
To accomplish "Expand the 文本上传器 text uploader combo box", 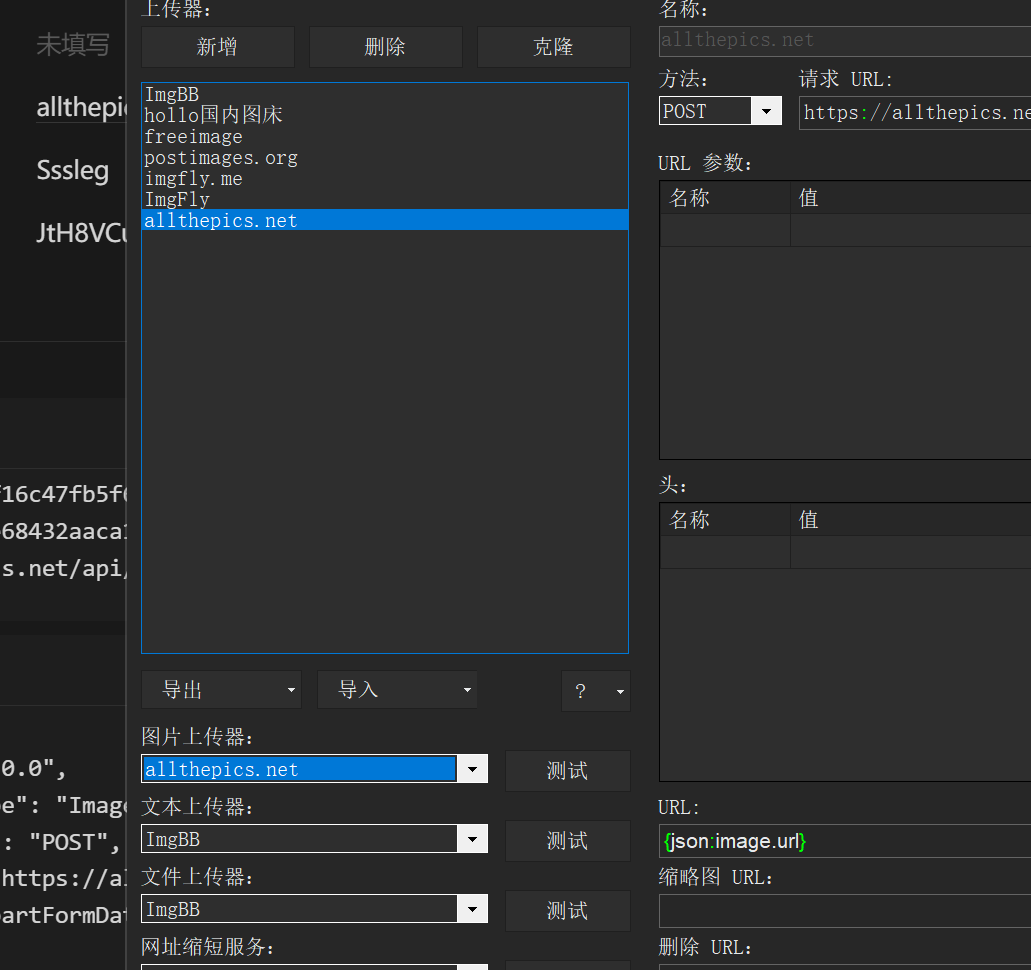I will [x=472, y=839].
